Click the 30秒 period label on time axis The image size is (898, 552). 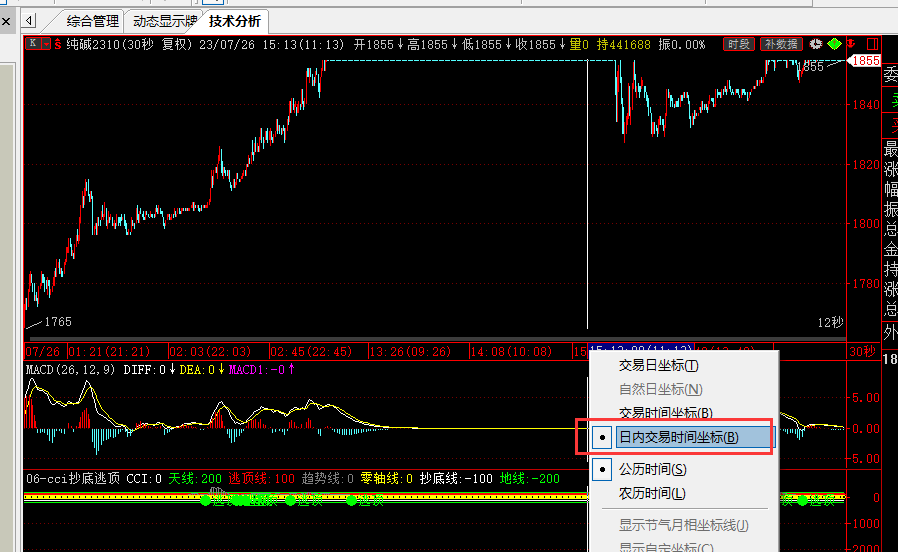[x=862, y=352]
